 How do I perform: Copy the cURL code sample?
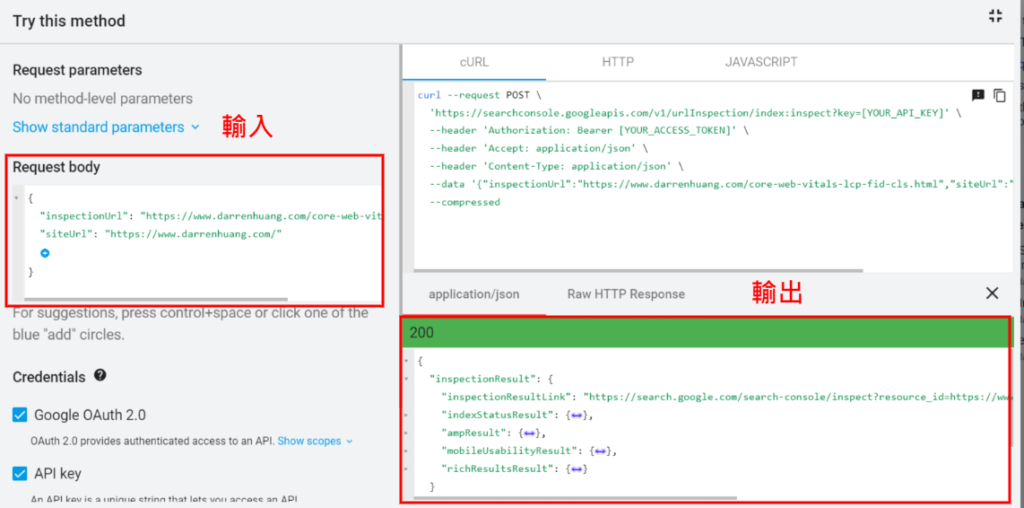click(1000, 95)
